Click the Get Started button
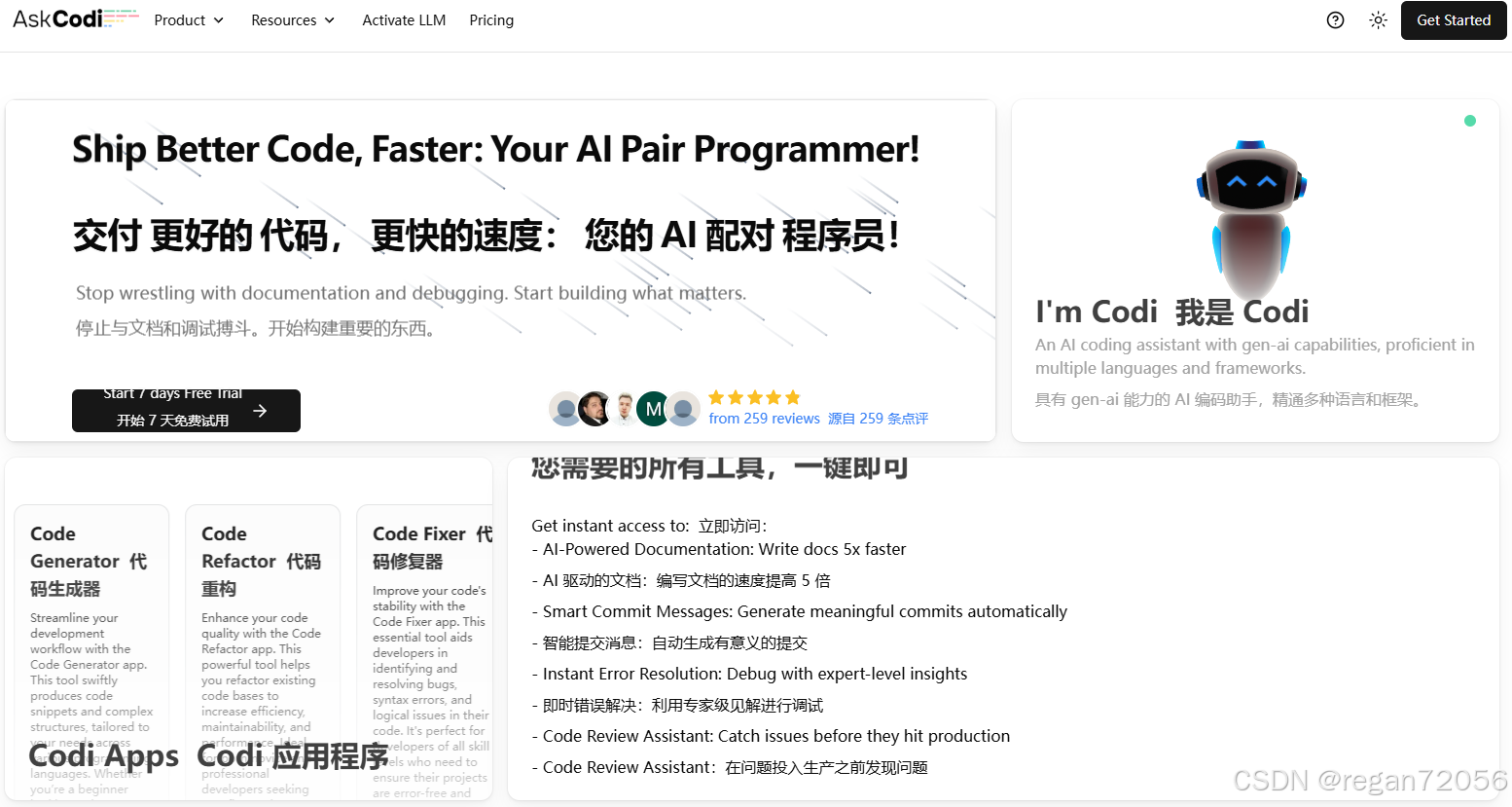 [1454, 20]
